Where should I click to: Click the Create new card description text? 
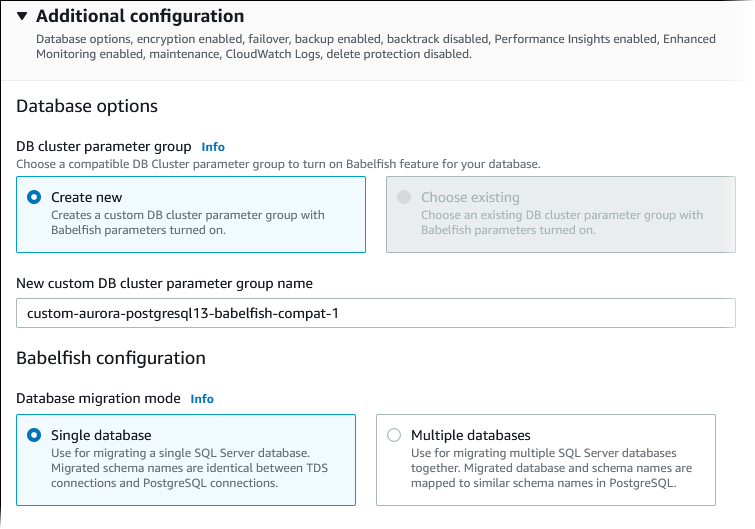pyautogui.click(x=188, y=222)
